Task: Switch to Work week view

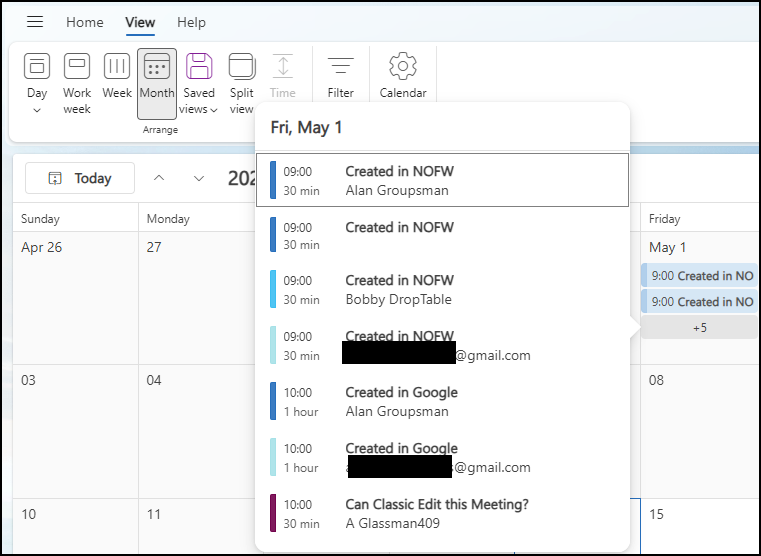Action: click(77, 83)
